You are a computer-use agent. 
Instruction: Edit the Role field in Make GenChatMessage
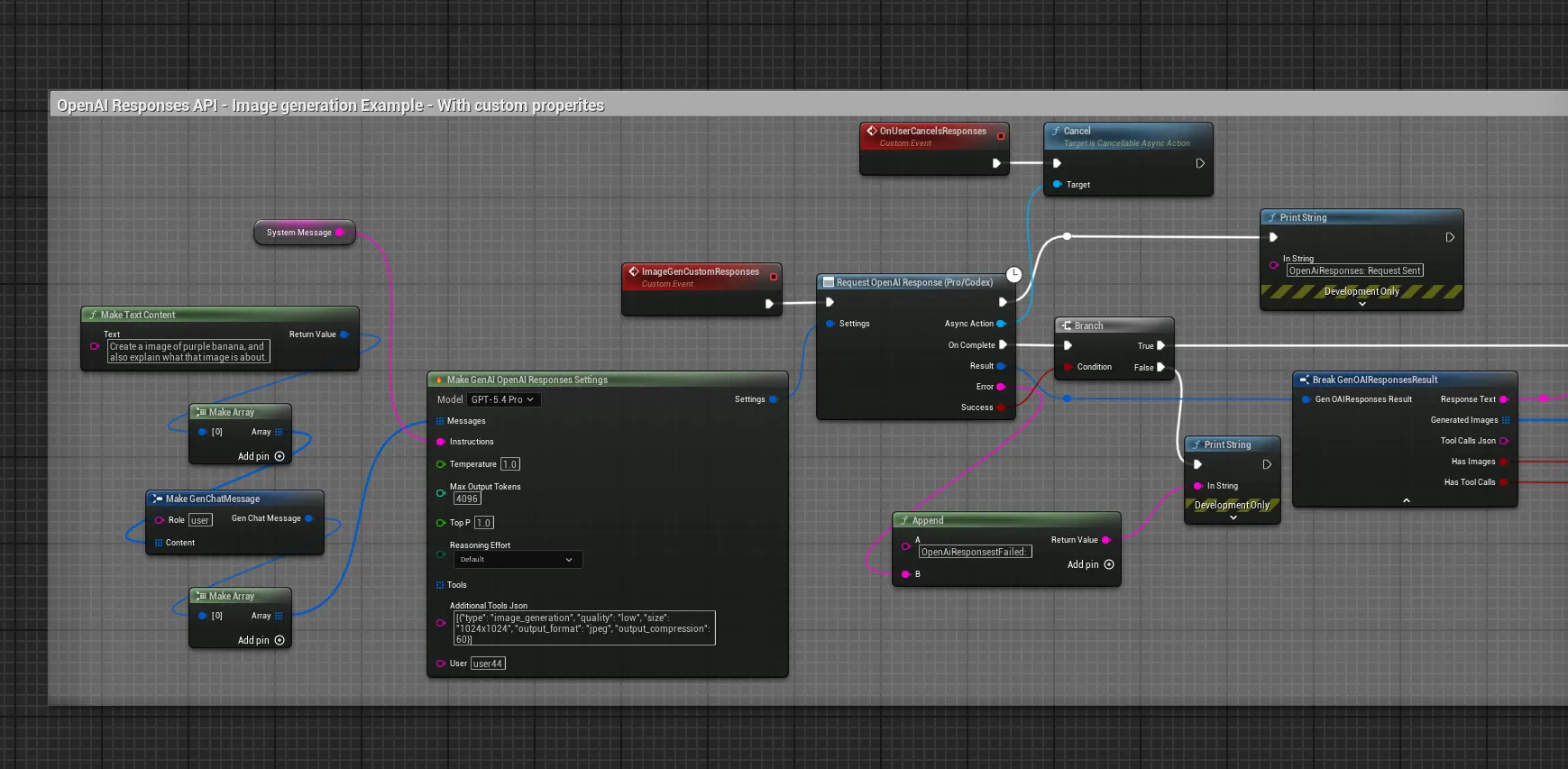(200, 520)
